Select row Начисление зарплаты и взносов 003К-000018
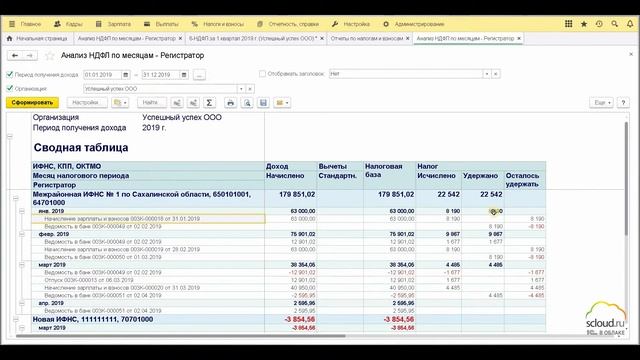The width and height of the screenshot is (640, 360). 149,219
